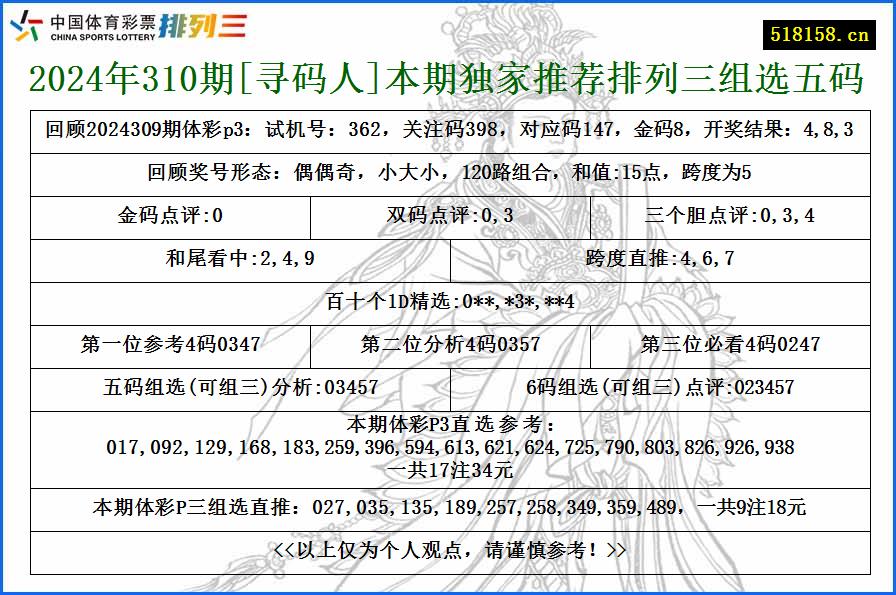Click the blue stroke of the lottery emblem
Screen dimensions: 896x595
[x=16, y=25]
